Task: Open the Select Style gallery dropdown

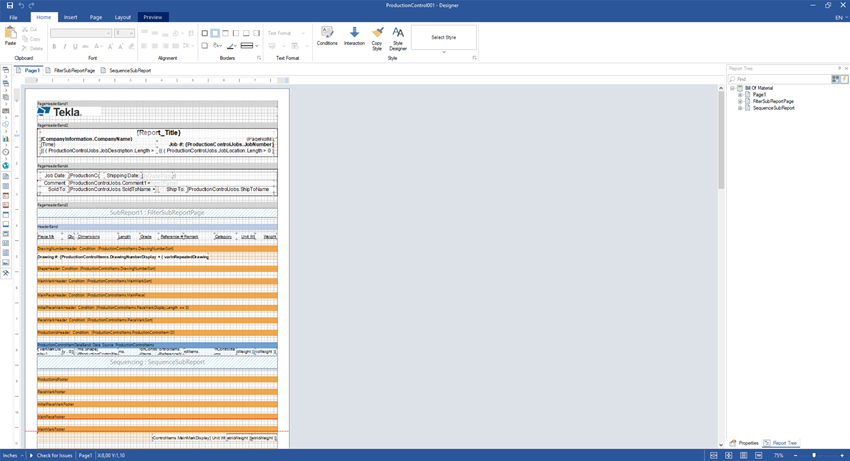Action: [444, 52]
